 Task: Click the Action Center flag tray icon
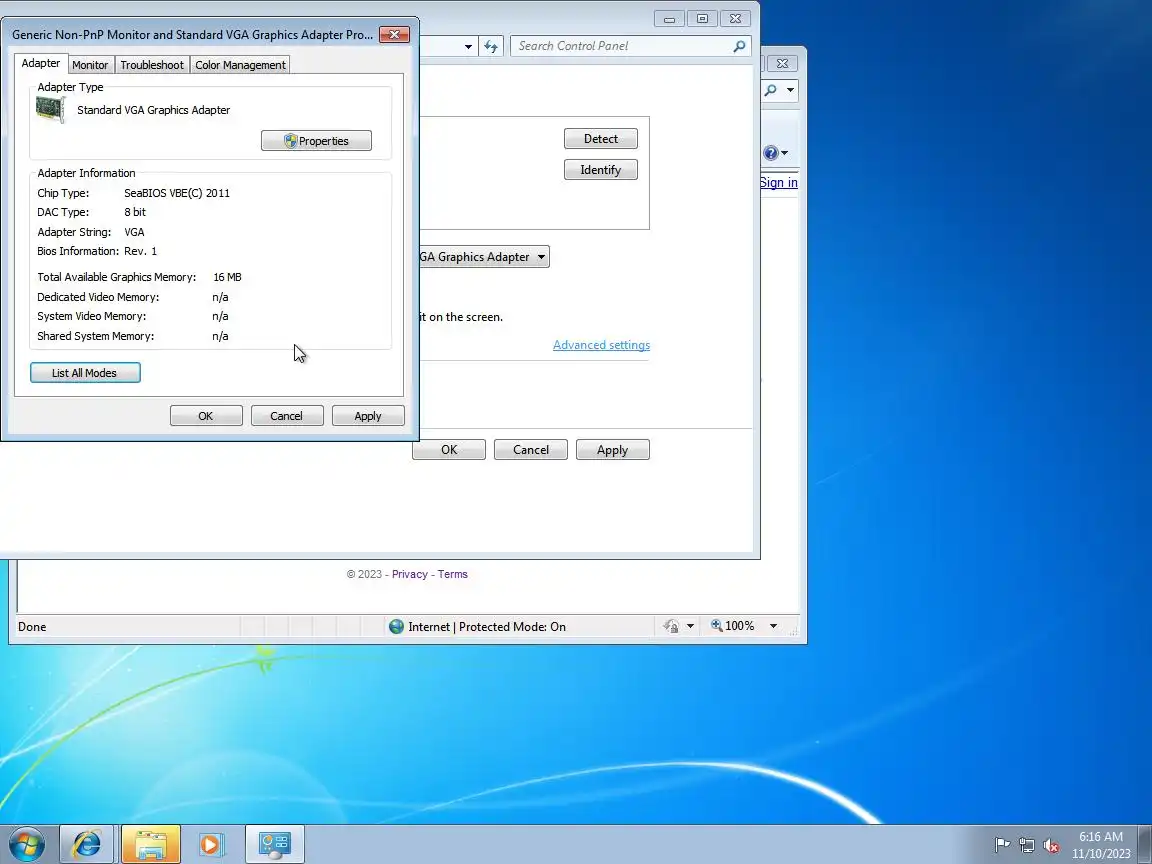point(1001,846)
